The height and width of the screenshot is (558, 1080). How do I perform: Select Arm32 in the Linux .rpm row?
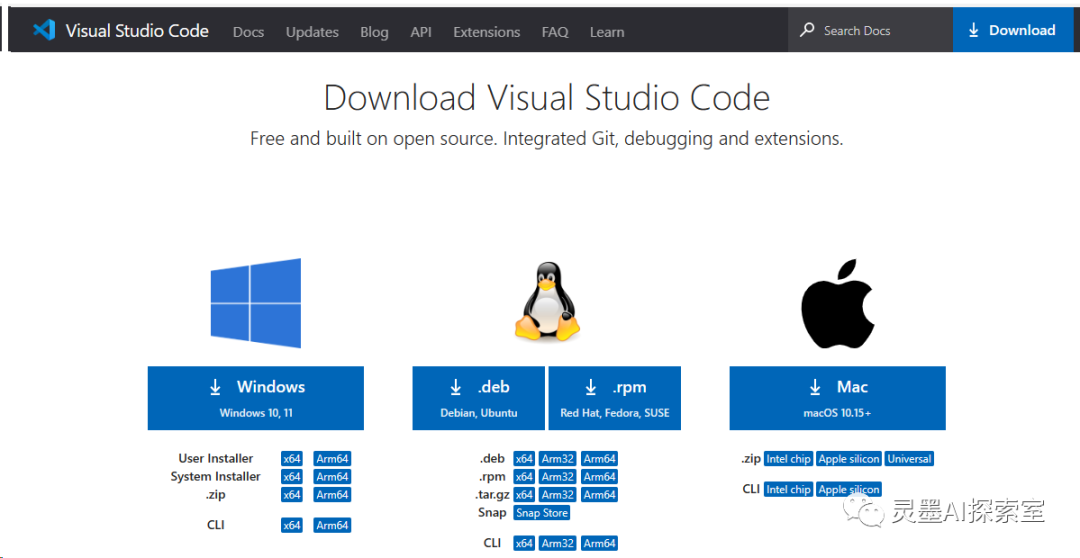[558, 477]
